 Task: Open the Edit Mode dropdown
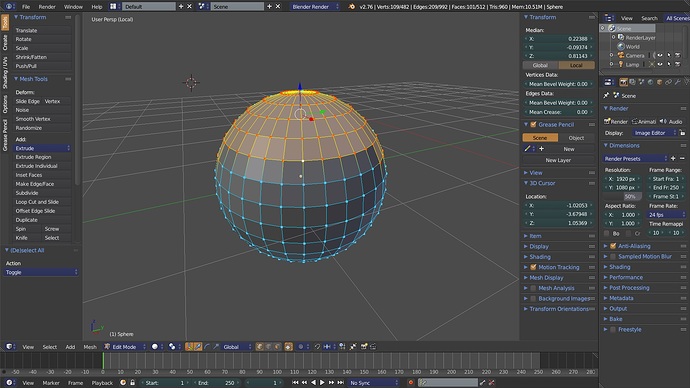tap(125, 347)
